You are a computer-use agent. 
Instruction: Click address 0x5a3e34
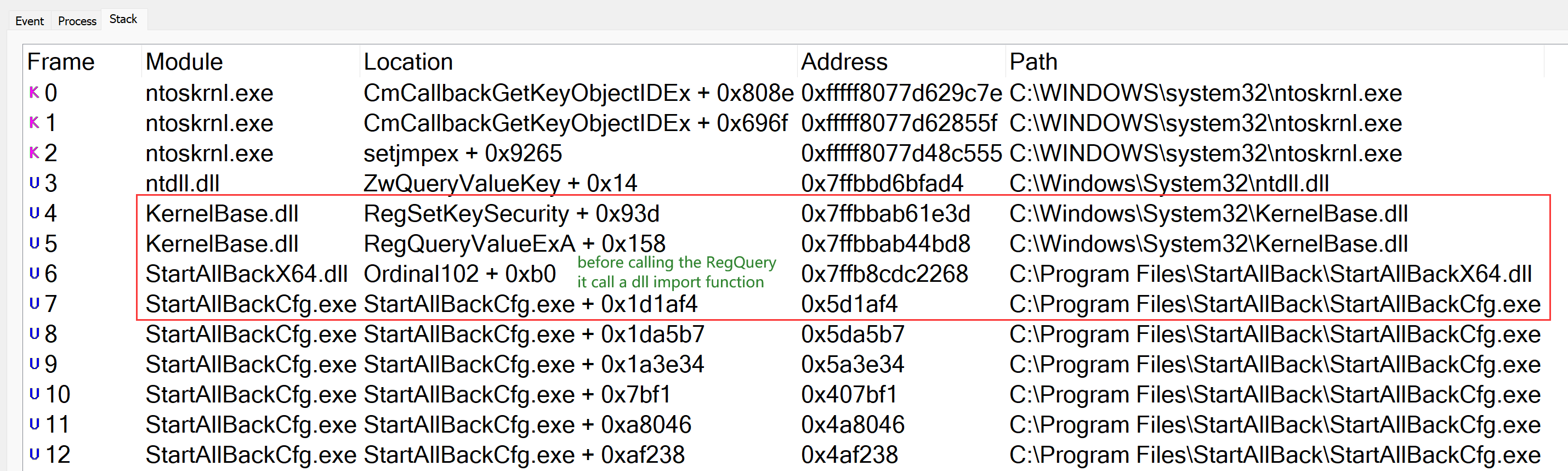coord(853,365)
